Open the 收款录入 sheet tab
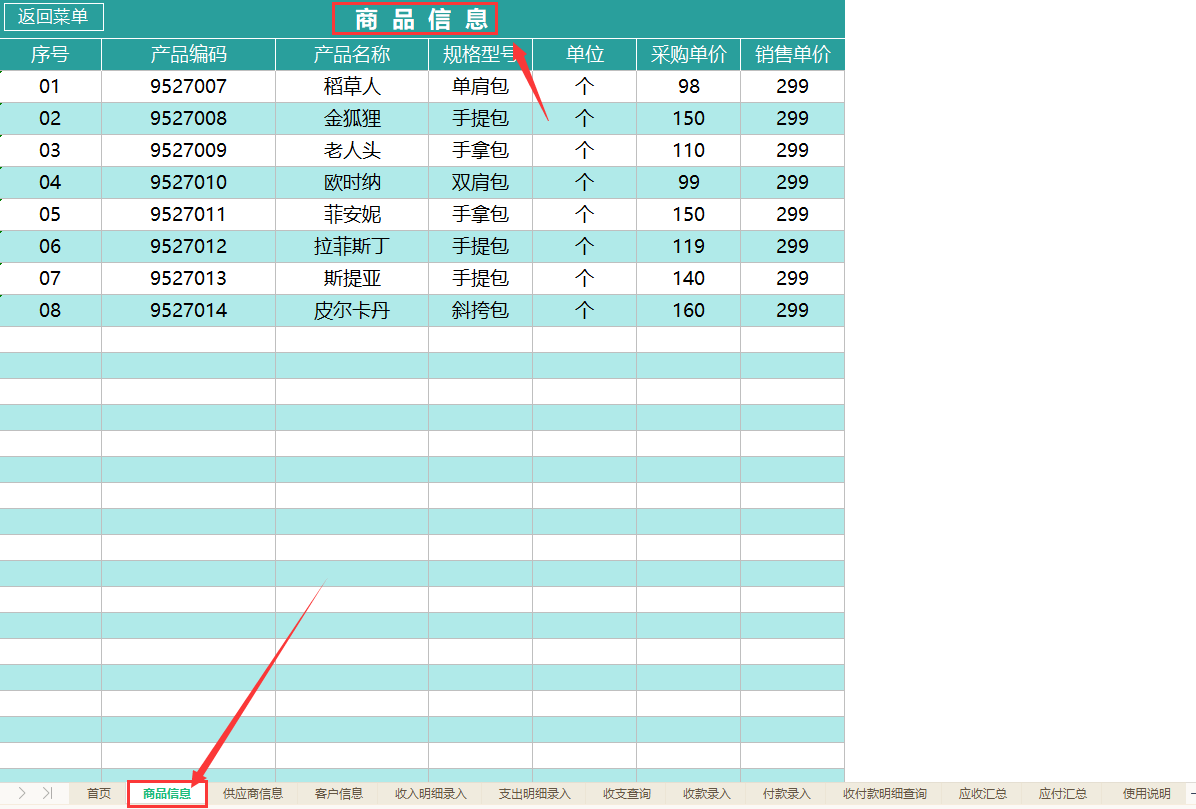The width and height of the screenshot is (1196, 809). 706,793
